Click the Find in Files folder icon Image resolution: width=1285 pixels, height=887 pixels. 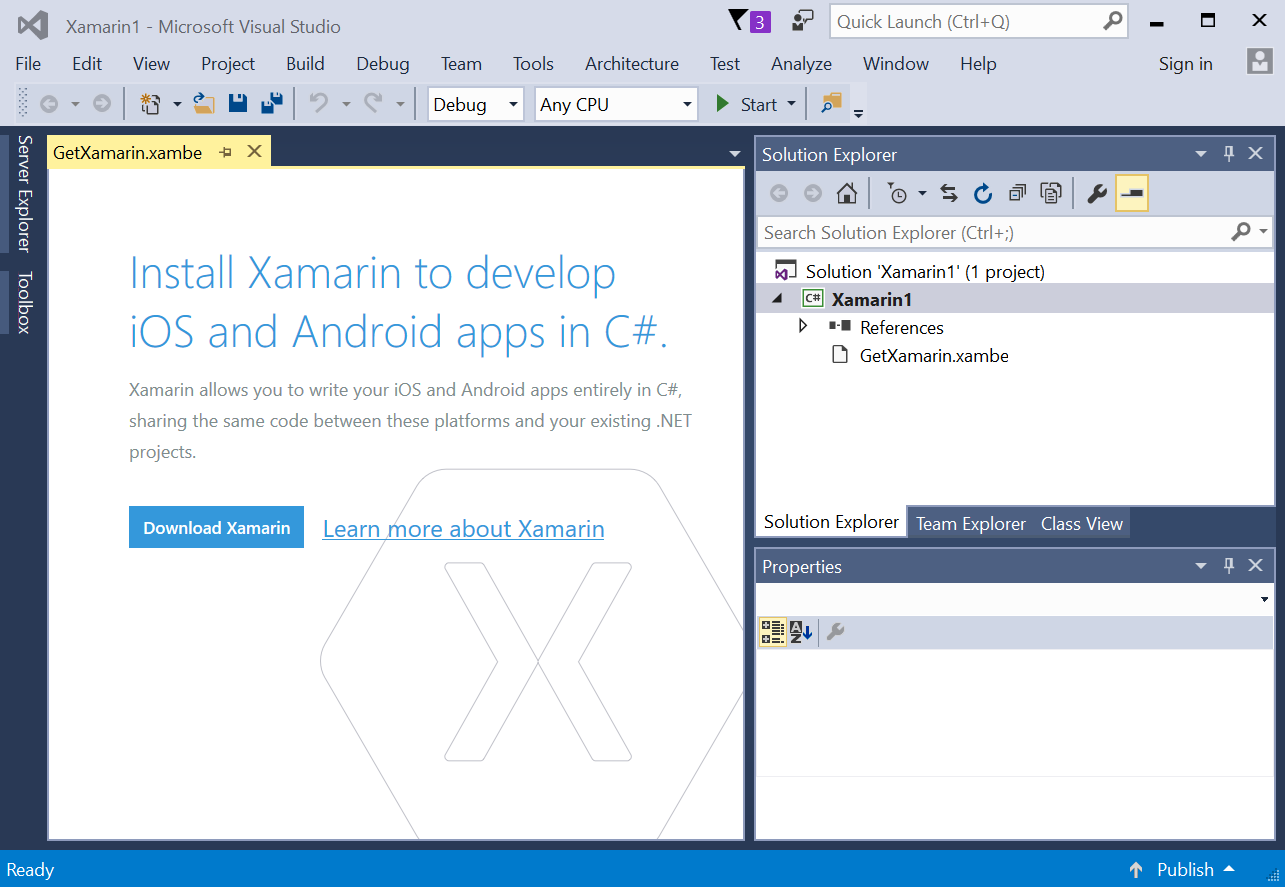click(831, 103)
